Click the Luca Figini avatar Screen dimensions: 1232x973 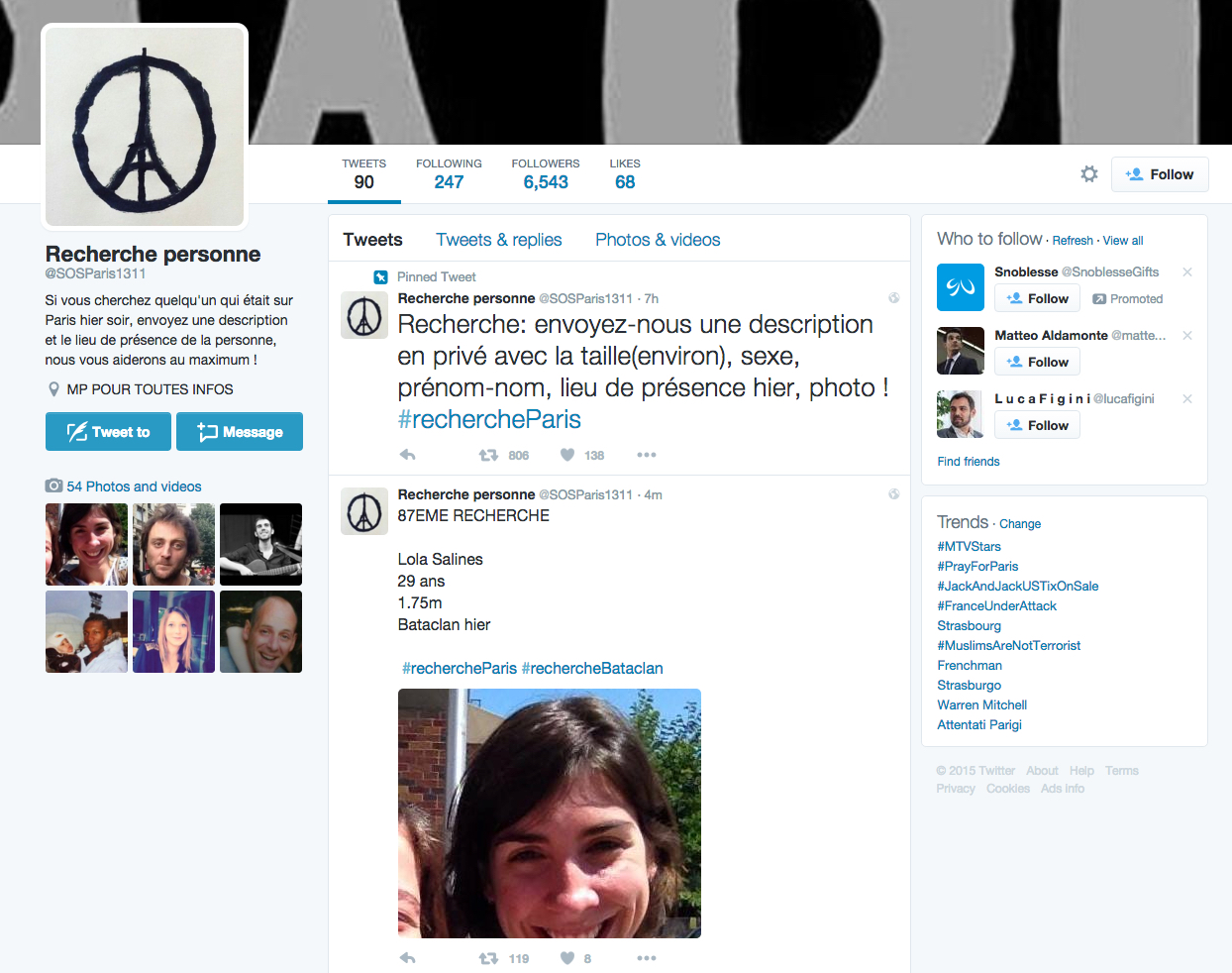point(961,414)
